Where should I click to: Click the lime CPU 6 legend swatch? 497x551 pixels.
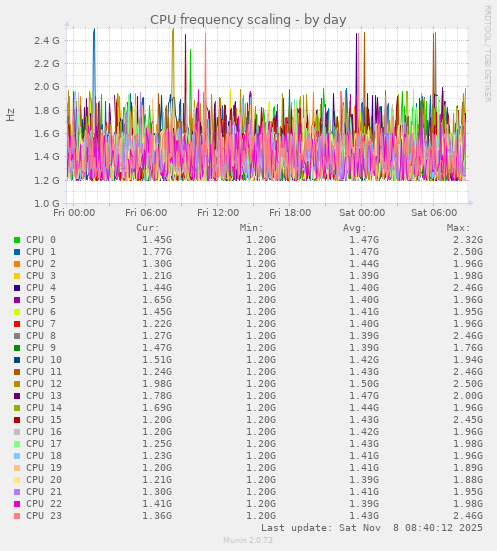point(17,312)
